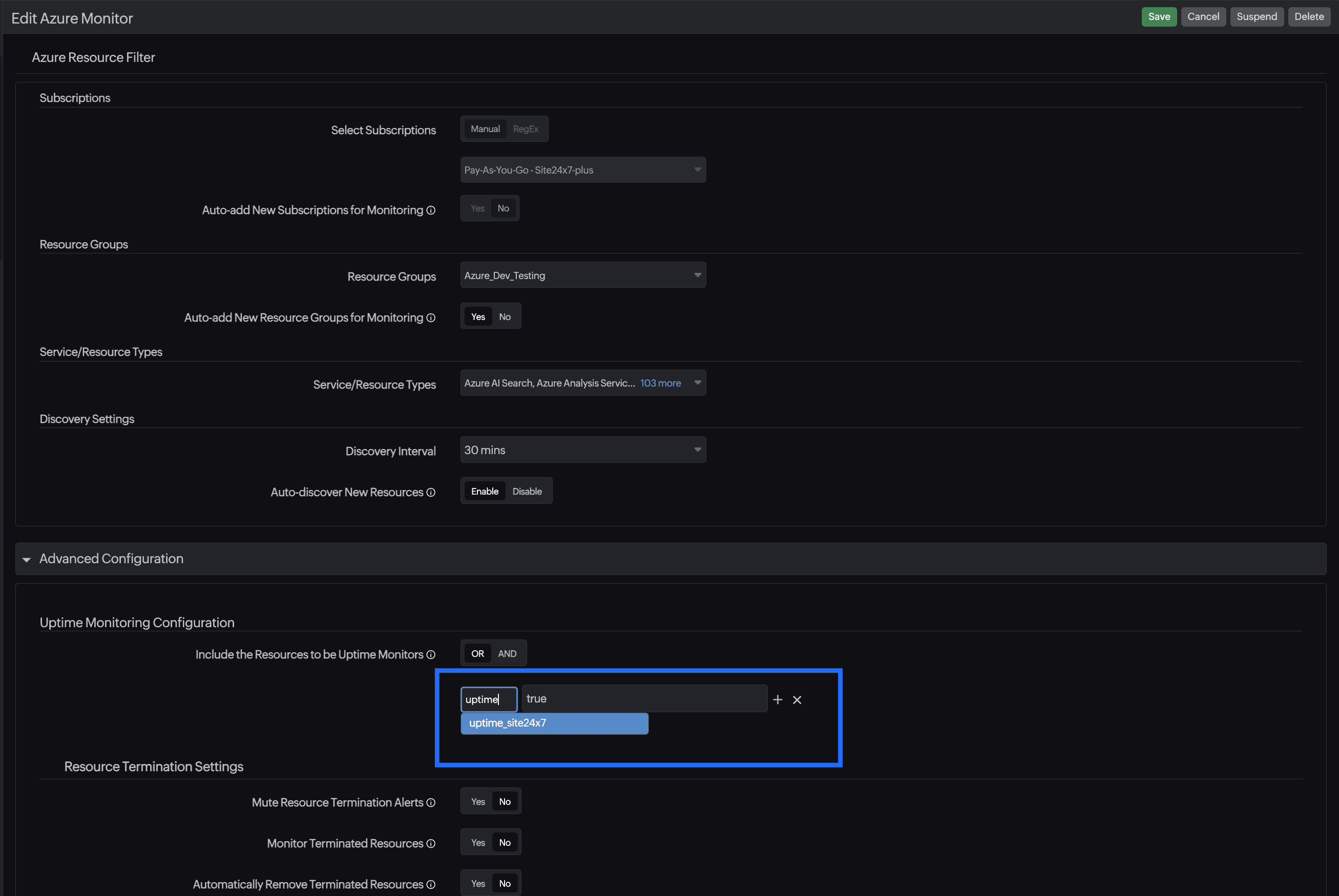This screenshot has height=896, width=1339.
Task: Click info icon beside Auto-add New Subscriptions
Action: point(431,210)
